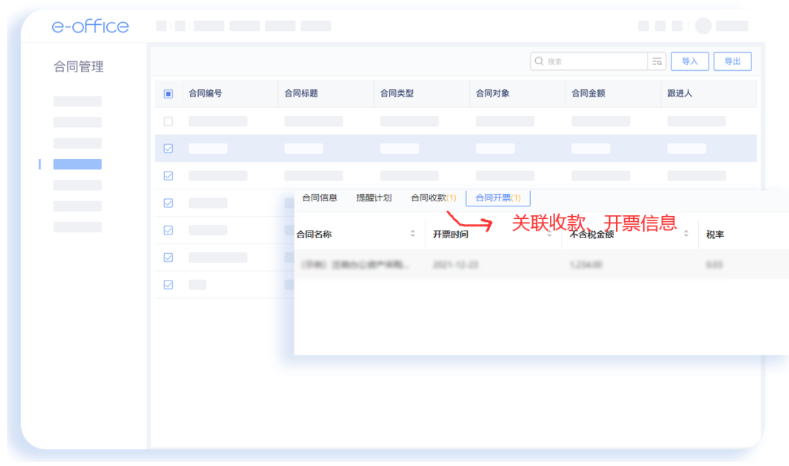The height and width of the screenshot is (466, 789).
Task: Click the 导入 button
Action: (690, 61)
